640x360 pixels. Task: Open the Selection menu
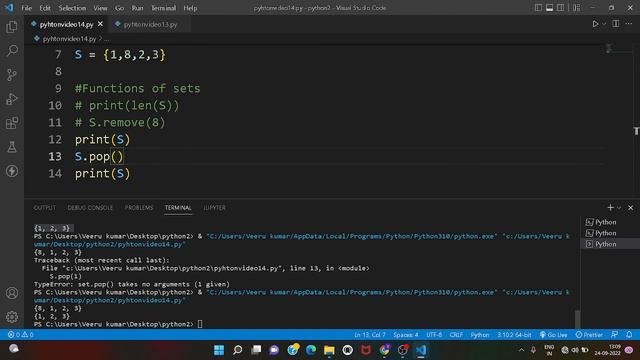point(72,8)
